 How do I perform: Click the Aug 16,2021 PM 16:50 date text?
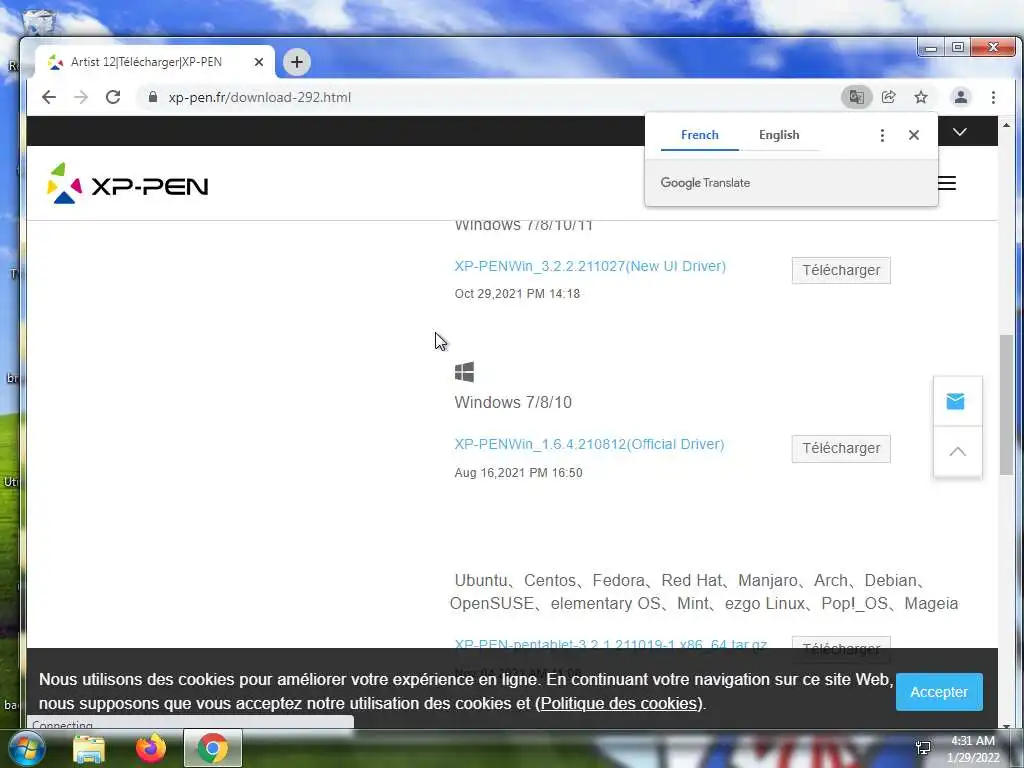pyautogui.click(x=519, y=473)
